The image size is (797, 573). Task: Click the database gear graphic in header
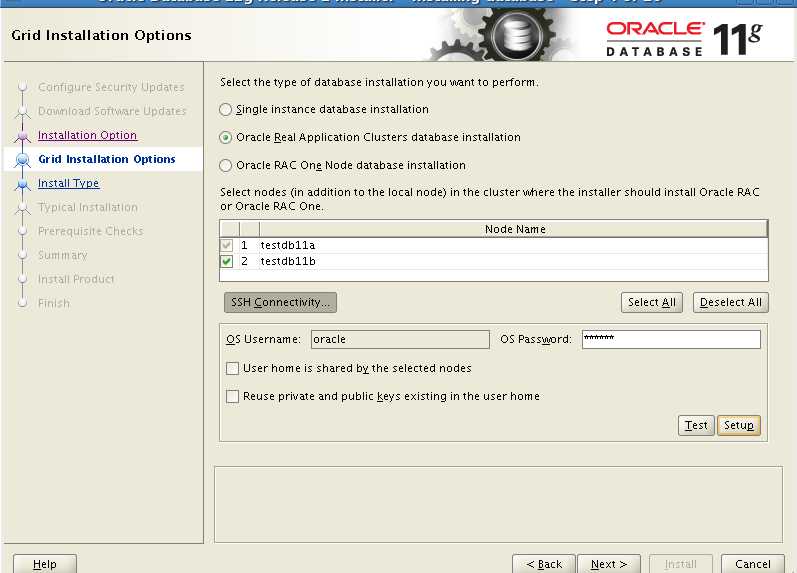tap(516, 35)
